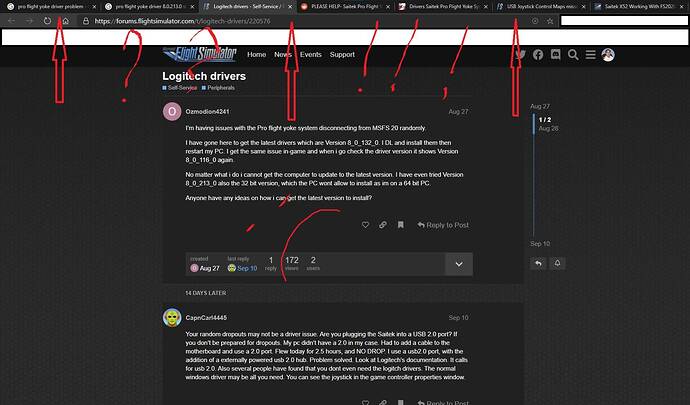Image resolution: width=690 pixels, height=405 pixels.
Task: Open the Peripherals tag link
Action: click(223, 89)
